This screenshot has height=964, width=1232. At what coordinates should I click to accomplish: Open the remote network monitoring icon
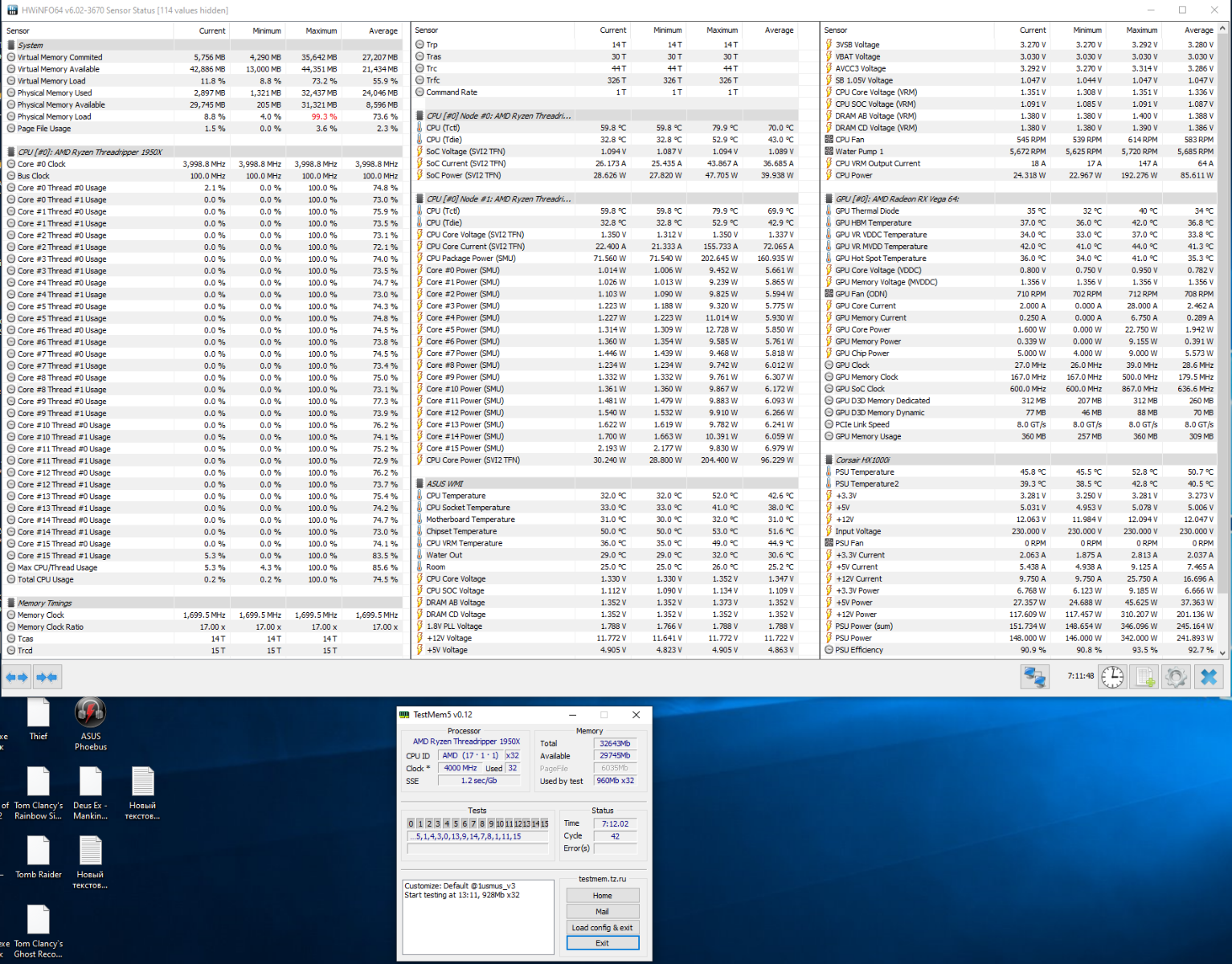click(1034, 677)
